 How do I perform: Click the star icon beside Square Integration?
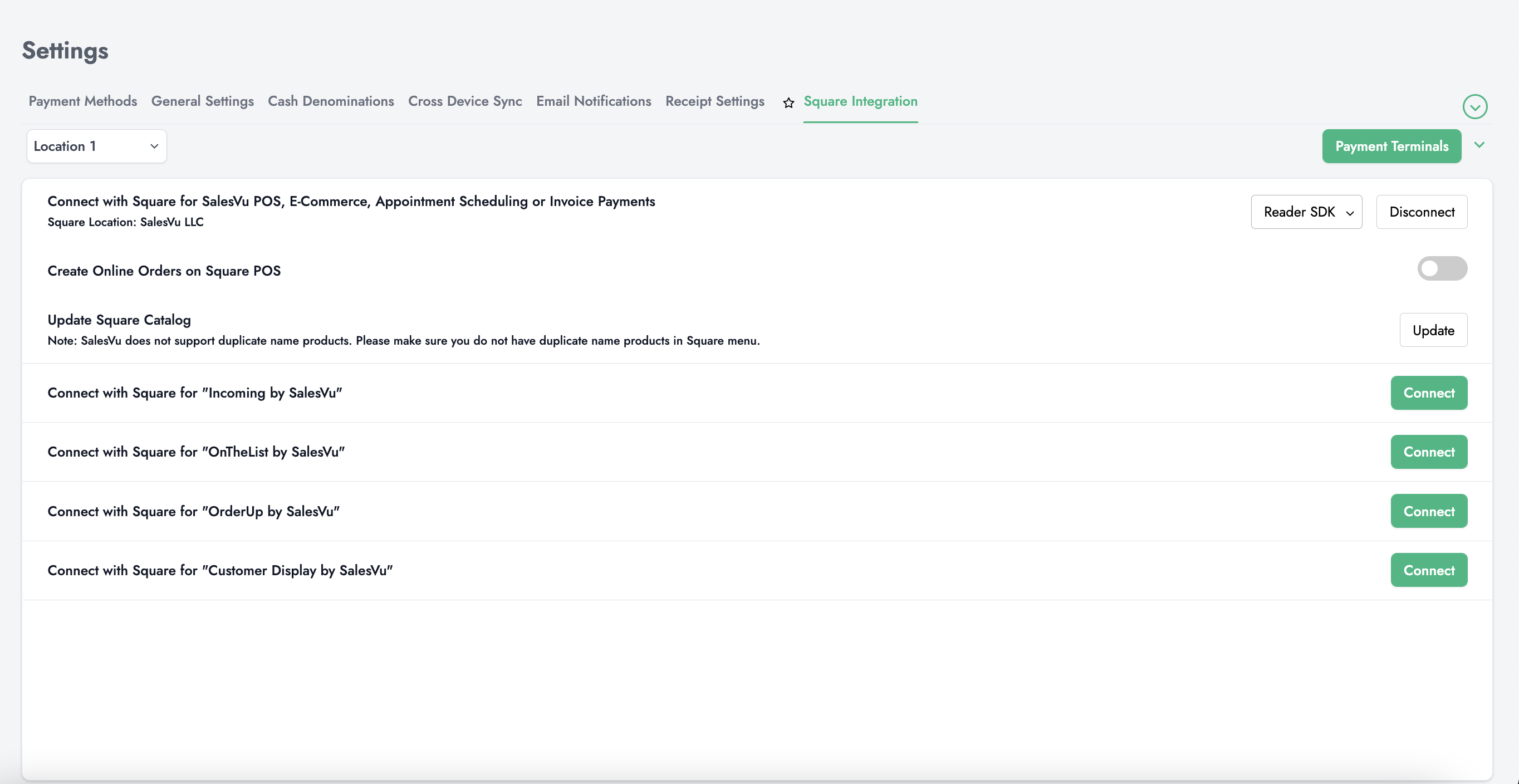788,102
